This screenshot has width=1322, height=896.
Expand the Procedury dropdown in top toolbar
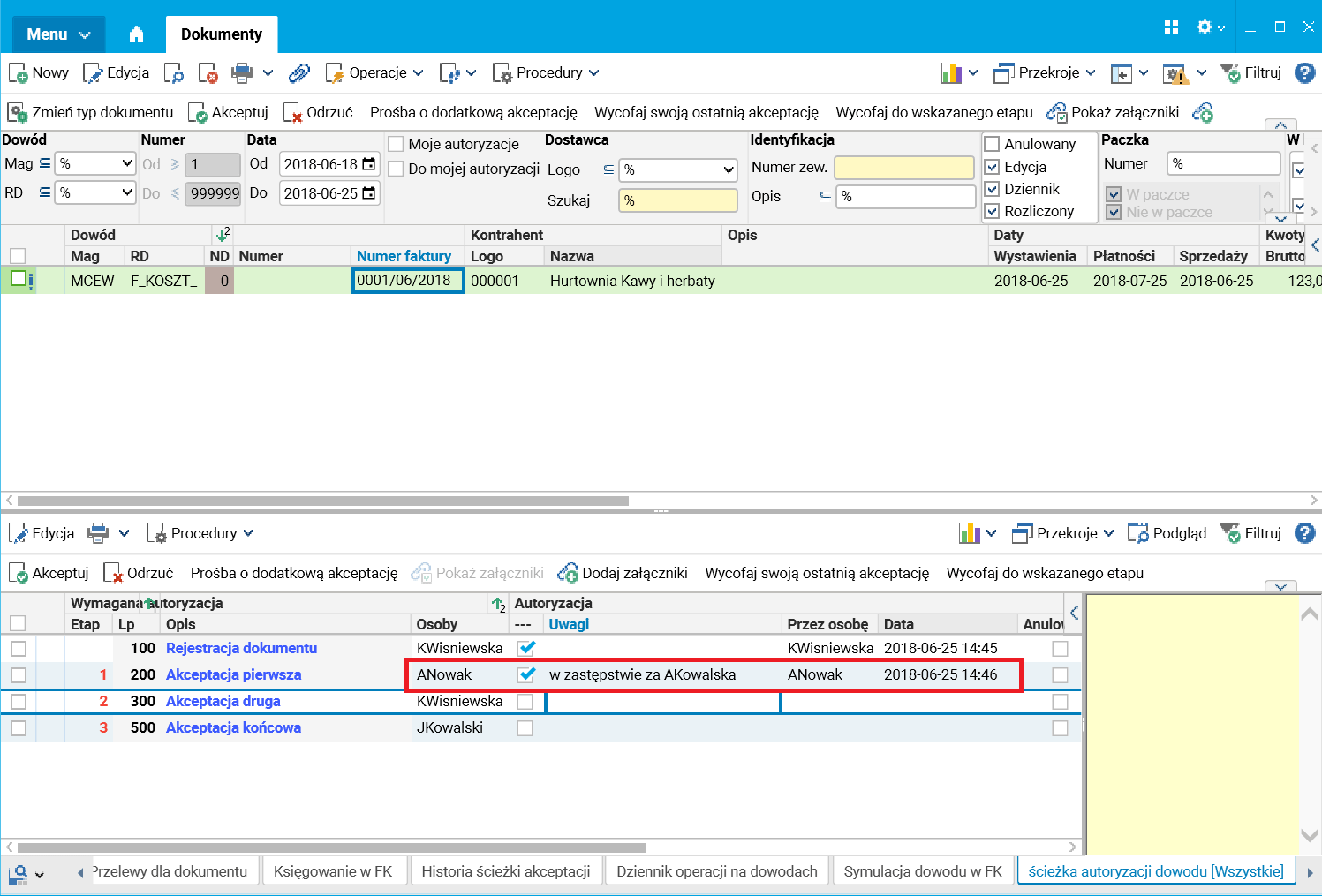click(x=547, y=73)
